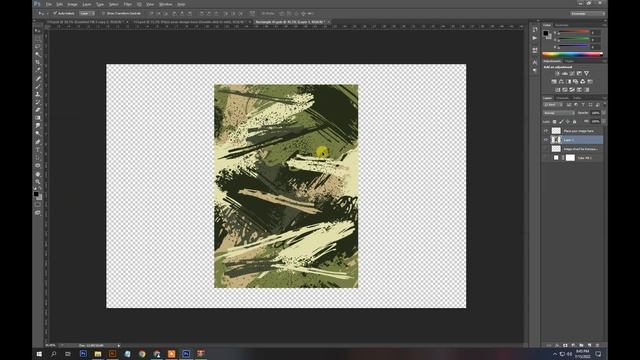Add a Curves adjustment
This screenshot has height=360, width=640.
click(x=572, y=73)
